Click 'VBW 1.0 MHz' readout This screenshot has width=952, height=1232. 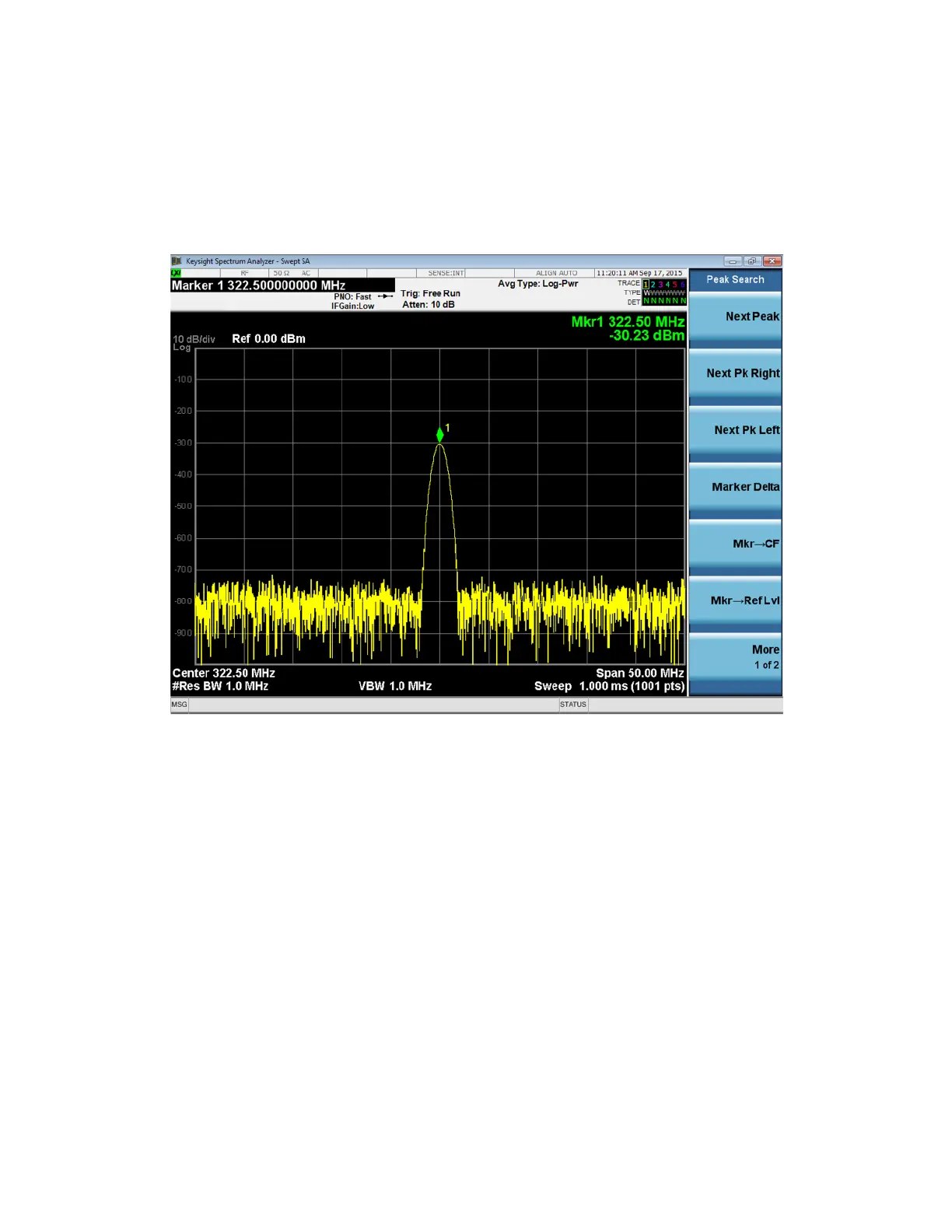point(395,686)
